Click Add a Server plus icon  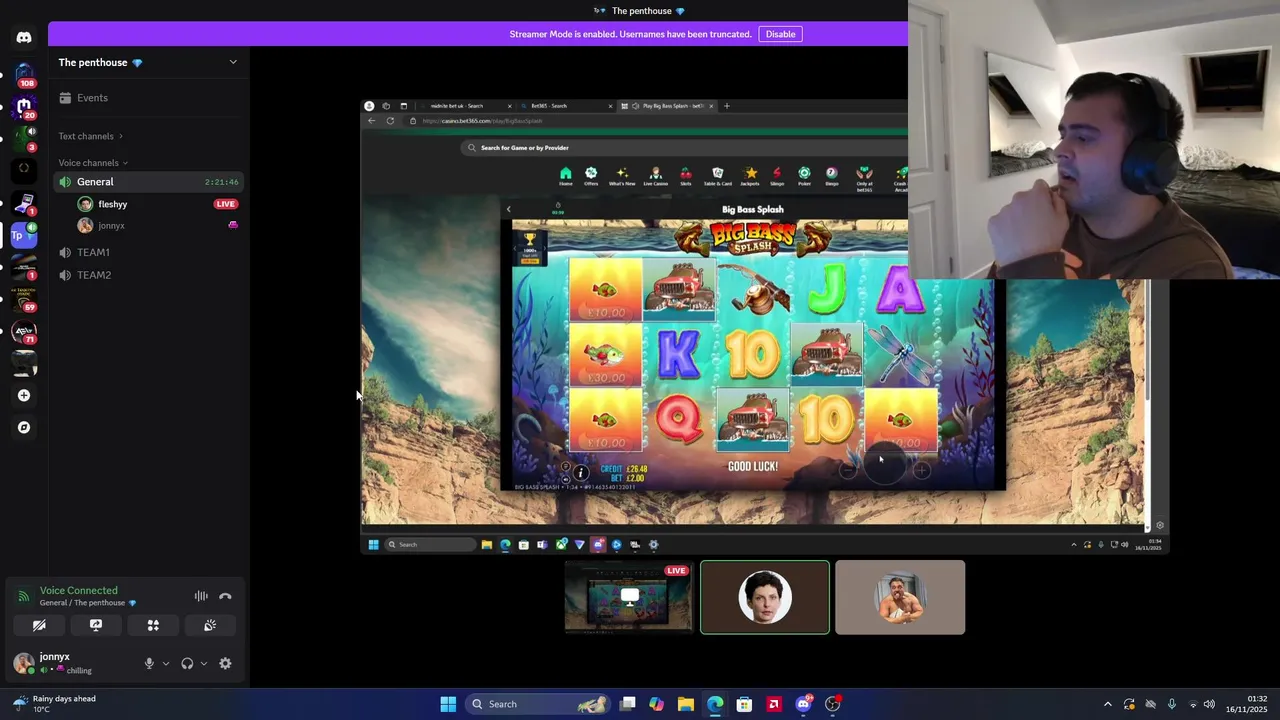[24, 395]
